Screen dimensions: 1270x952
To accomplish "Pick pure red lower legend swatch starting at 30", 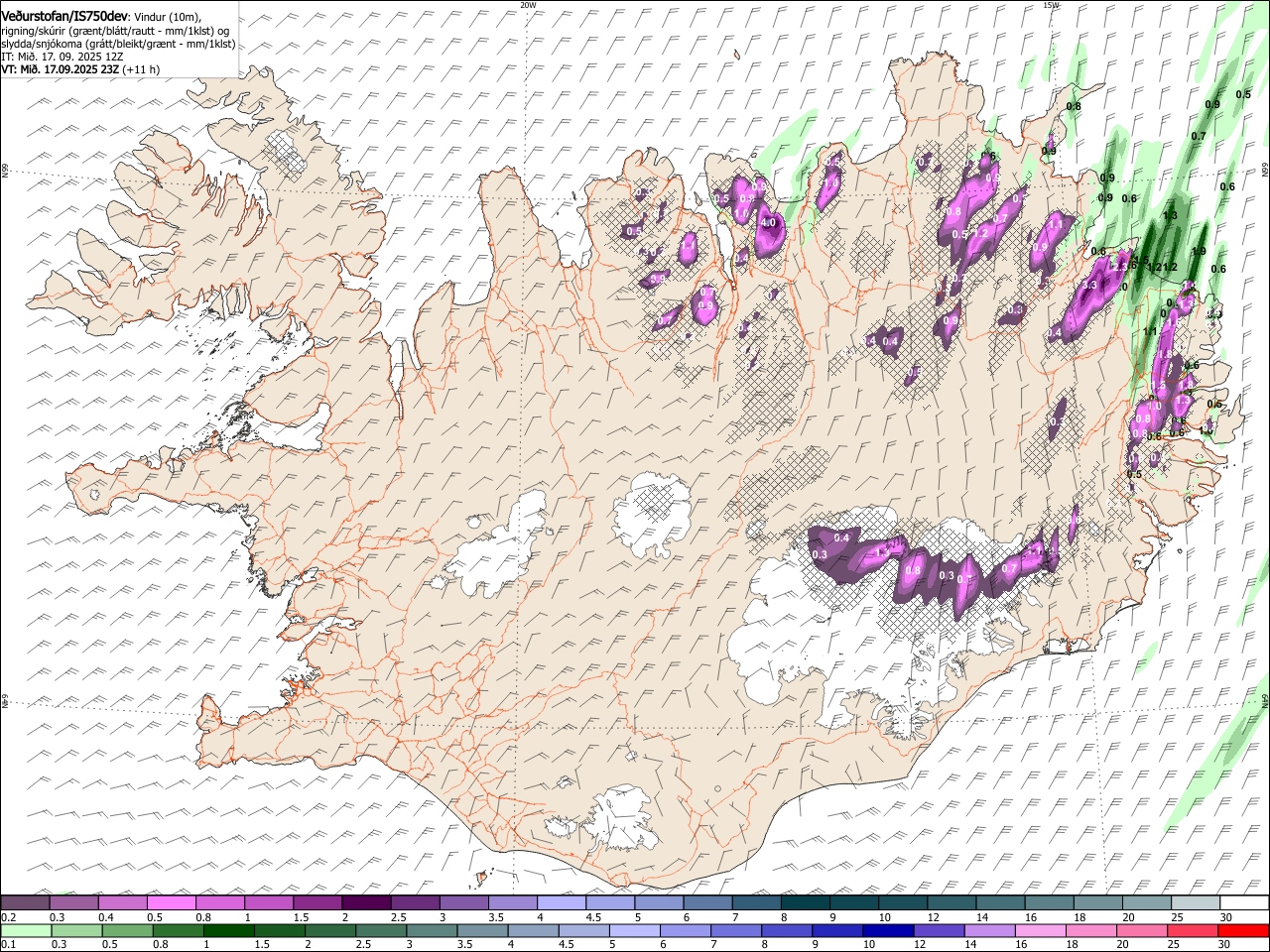I will pyautogui.click(x=1242, y=930).
